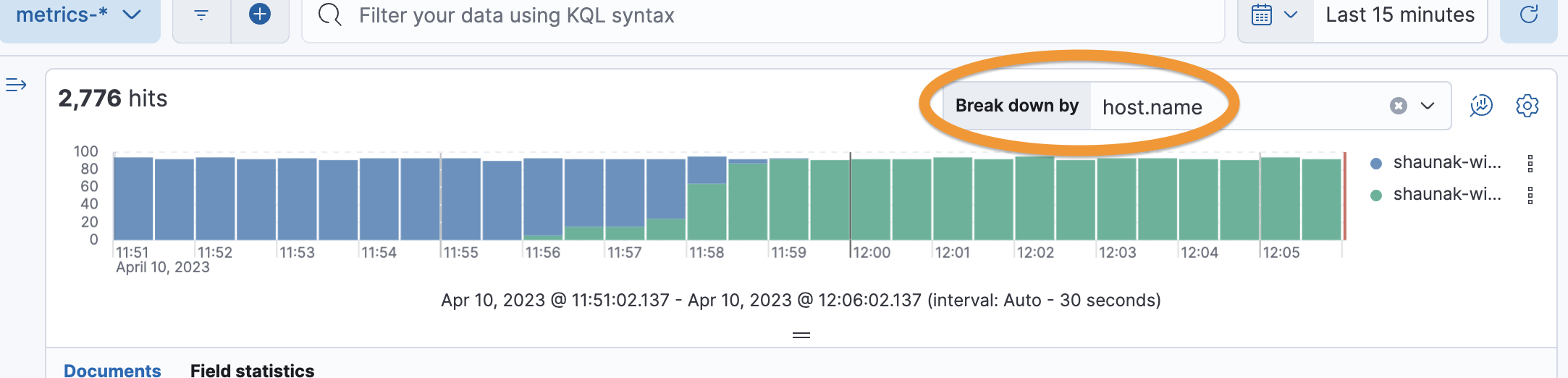Screen dimensions: 1568x378
Task: Click the host.name breakdown field box
Action: point(1270,106)
